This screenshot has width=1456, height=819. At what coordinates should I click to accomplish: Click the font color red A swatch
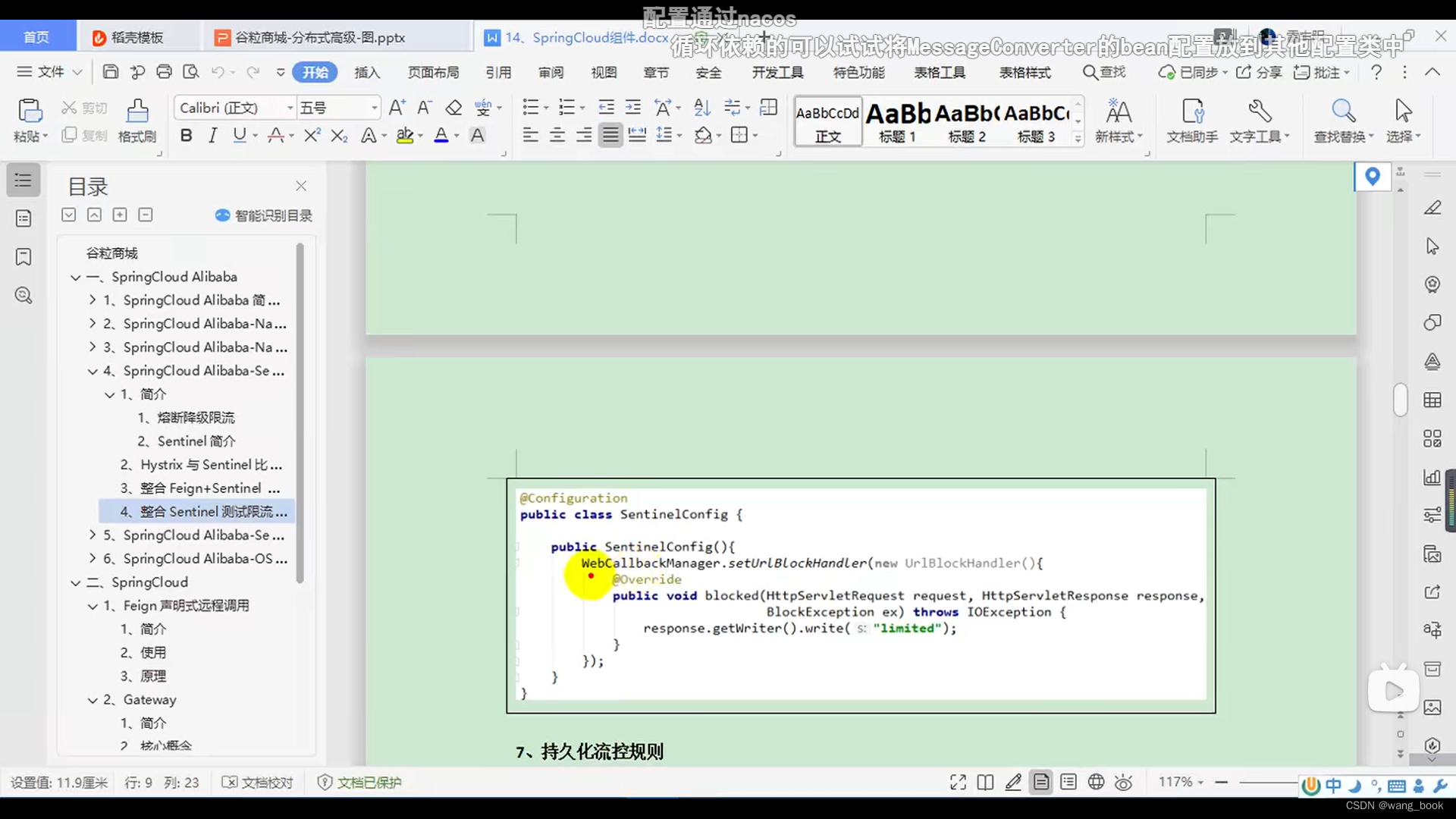click(x=441, y=136)
